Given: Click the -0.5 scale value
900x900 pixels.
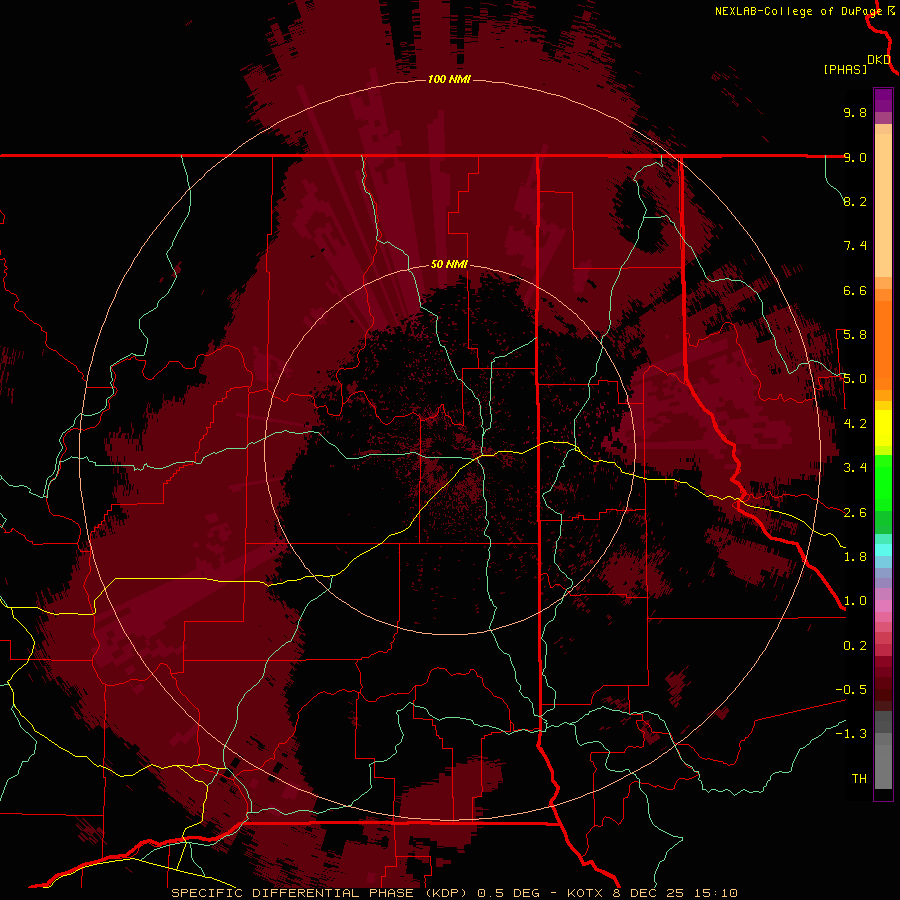Looking at the screenshot, I should point(851,690).
